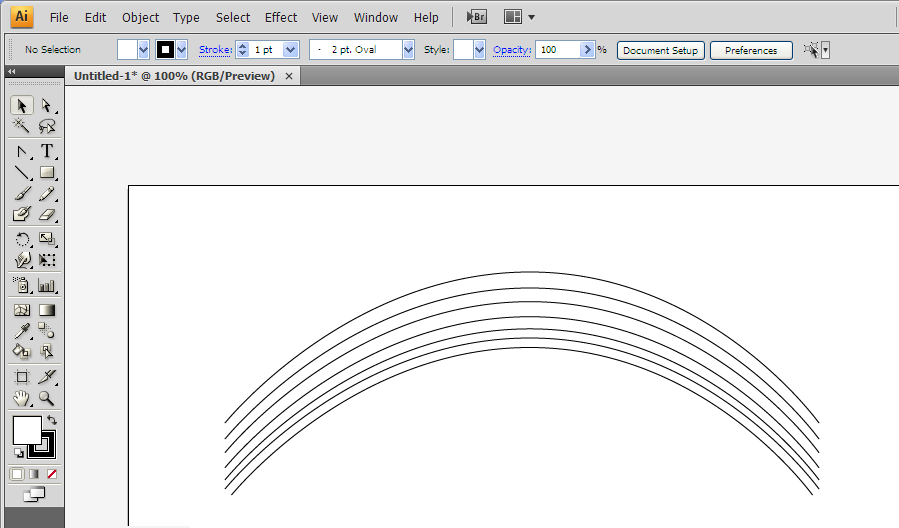Activate the Live Paint Bucket tool
Image resolution: width=899 pixels, height=528 pixels.
pos(22,351)
